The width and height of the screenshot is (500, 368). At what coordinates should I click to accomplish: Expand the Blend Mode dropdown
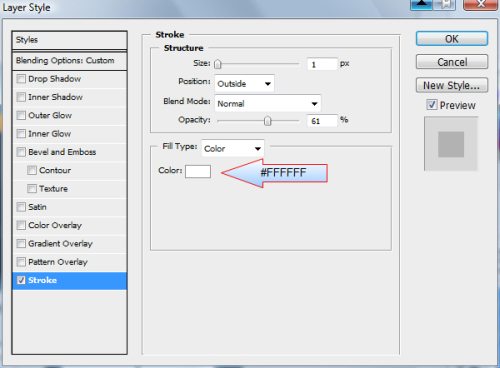(x=268, y=103)
